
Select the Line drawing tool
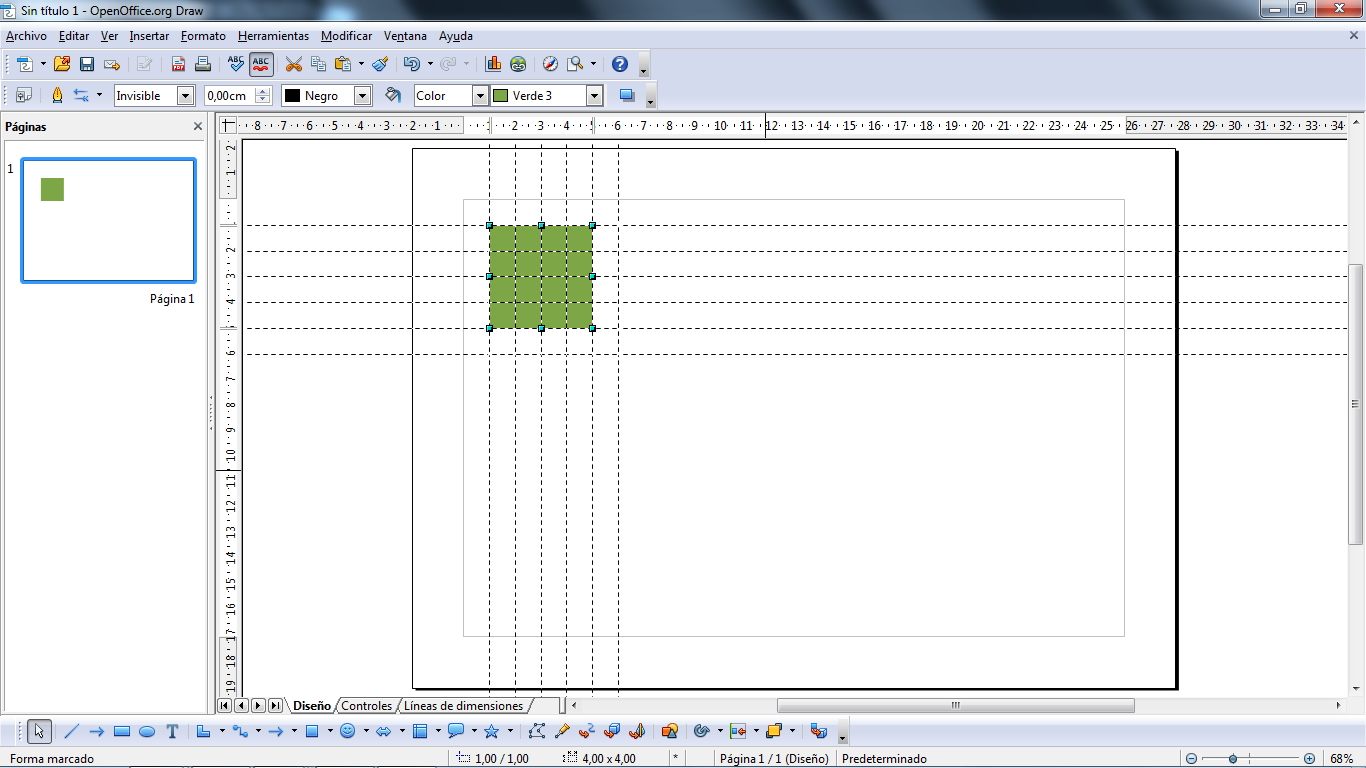(x=72, y=731)
